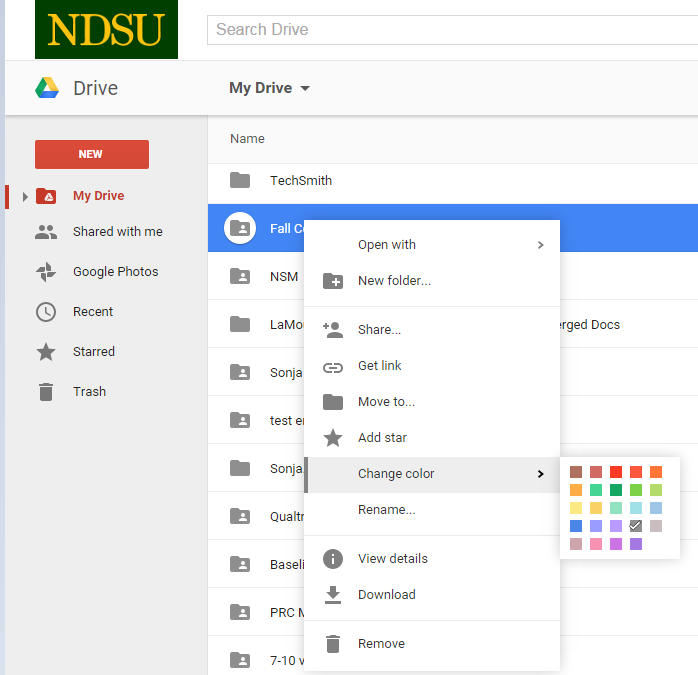Image resolution: width=698 pixels, height=675 pixels.
Task: Click the Search Drive input field
Action: [450, 30]
